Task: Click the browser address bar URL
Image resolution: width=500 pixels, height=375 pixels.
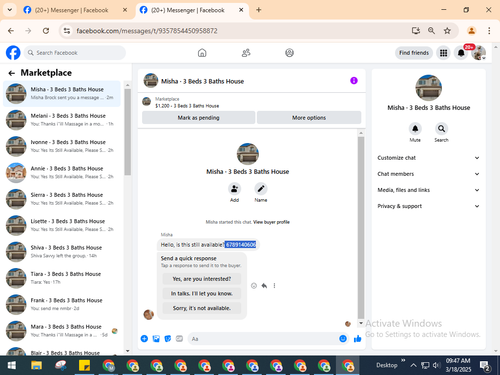Action: [x=147, y=31]
